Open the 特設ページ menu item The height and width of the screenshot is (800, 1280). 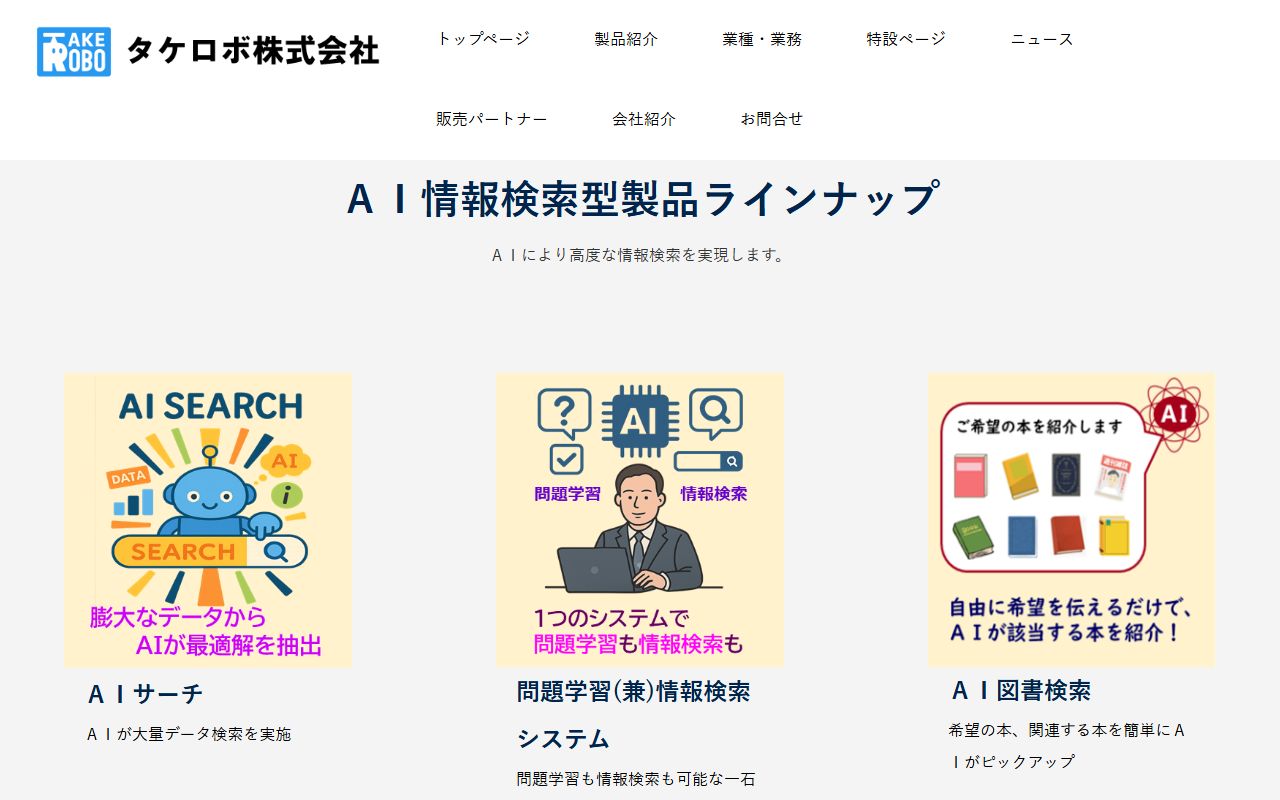[906, 39]
